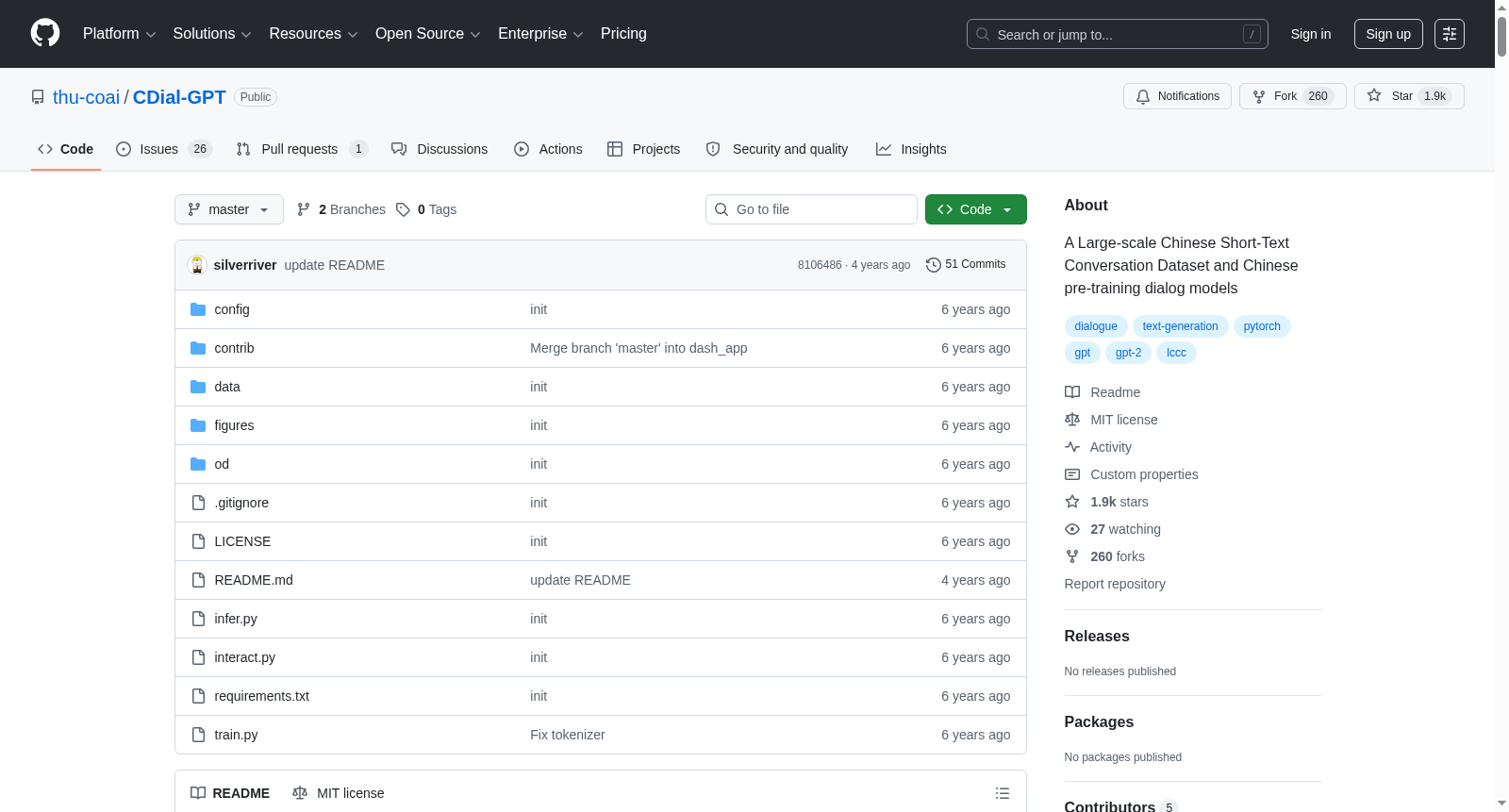Focus the Go to file input
Image resolution: width=1509 pixels, height=812 pixels.
pyautogui.click(x=811, y=209)
